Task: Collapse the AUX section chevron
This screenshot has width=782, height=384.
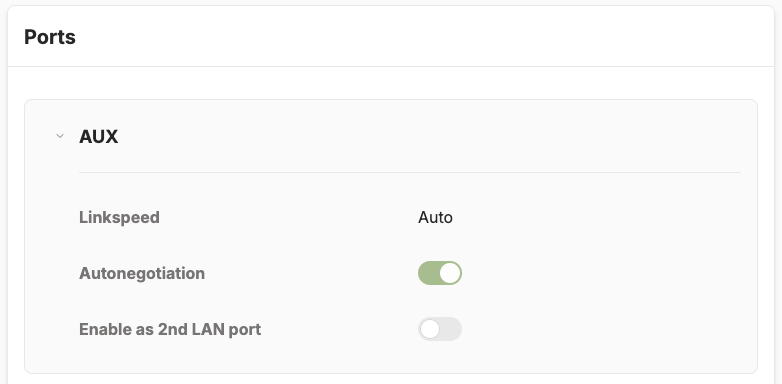Action: tap(60, 136)
